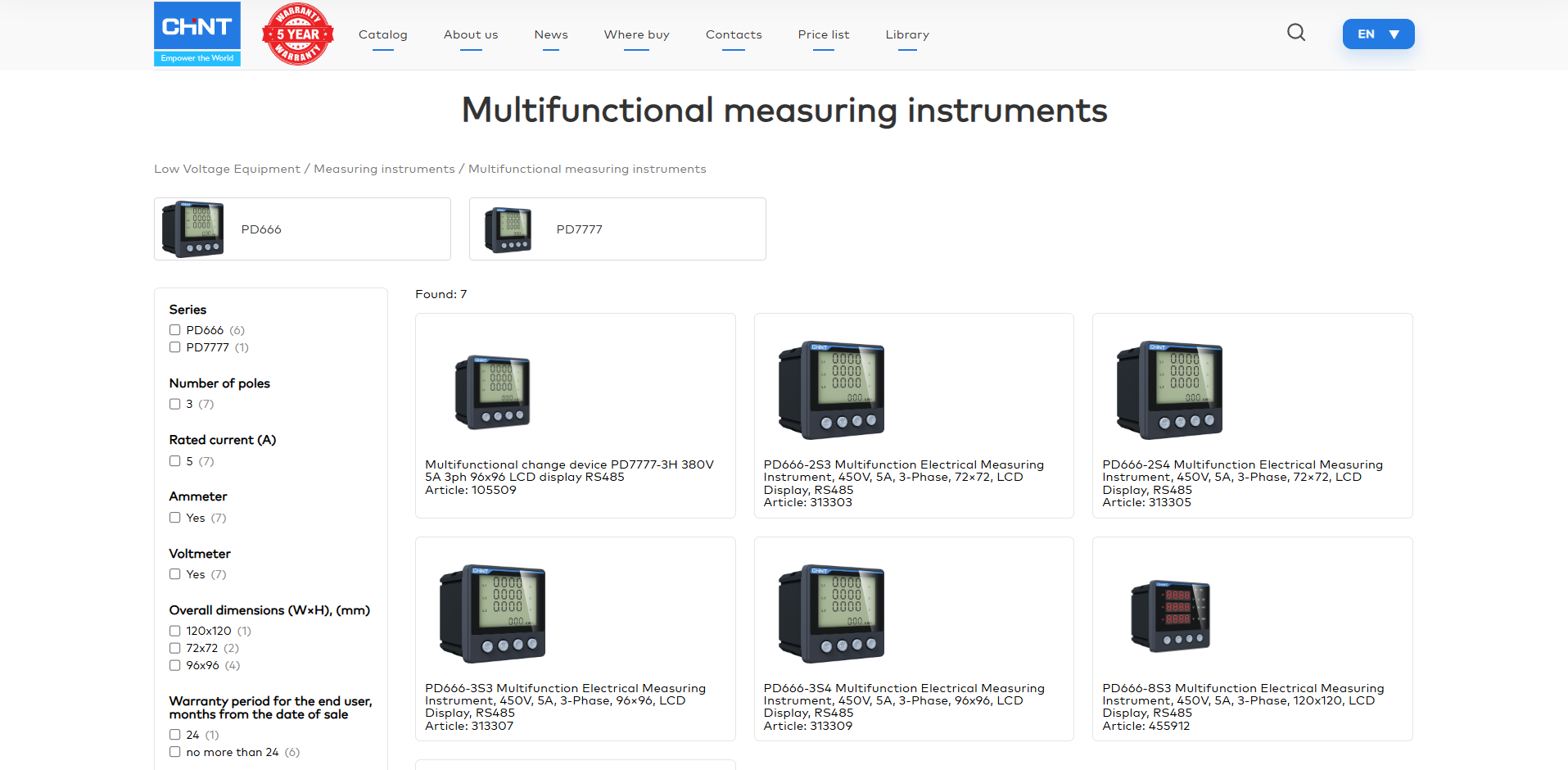Open the Price list menu item
The height and width of the screenshot is (770, 1568).
click(x=824, y=34)
